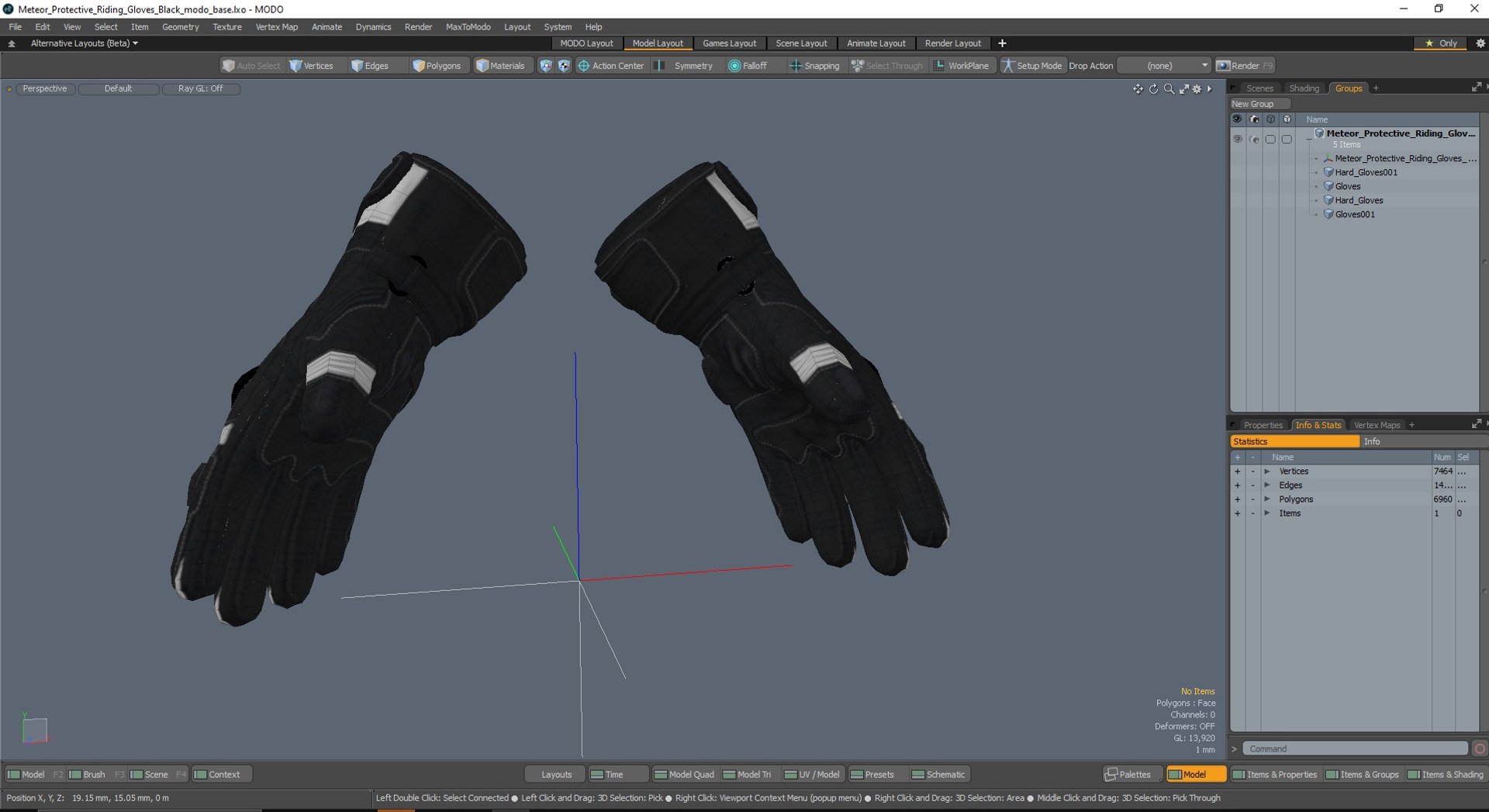The image size is (1489, 812).
Task: Toggle visibility eye for Meteor group
Action: [1238, 140]
